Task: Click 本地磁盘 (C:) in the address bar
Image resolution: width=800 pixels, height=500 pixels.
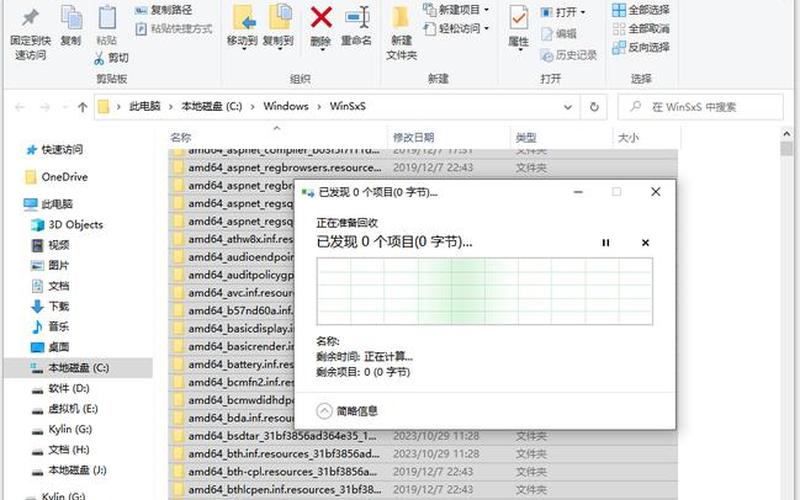Action: click(x=212, y=106)
